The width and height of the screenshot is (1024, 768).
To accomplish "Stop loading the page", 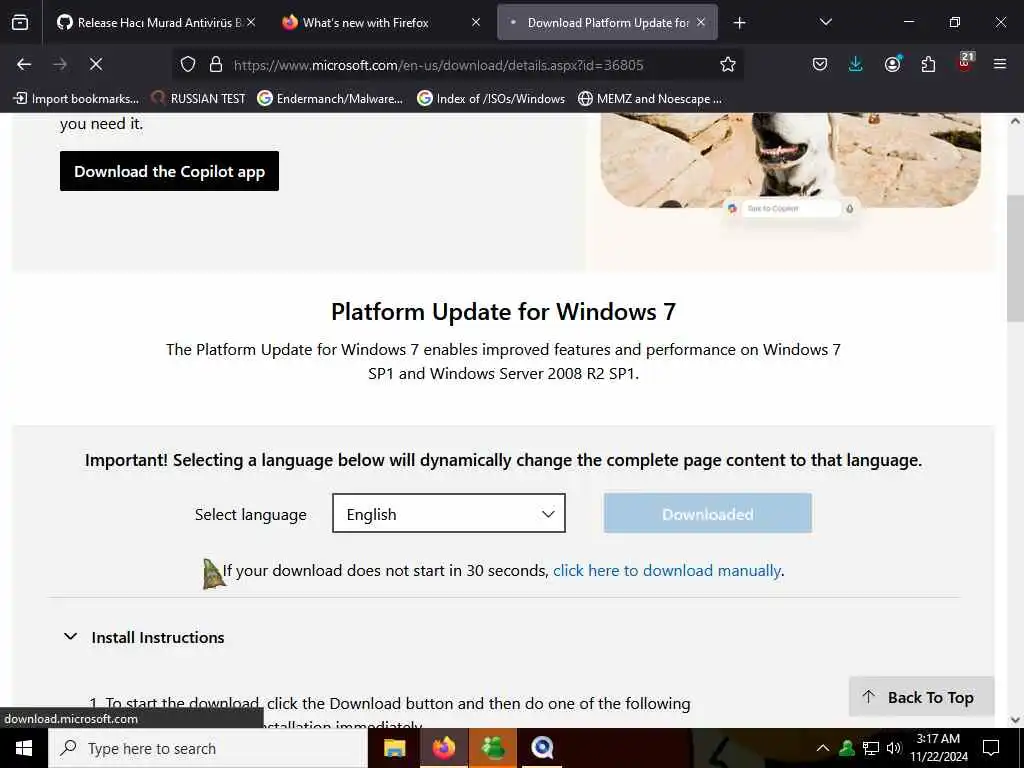I will 95,64.
